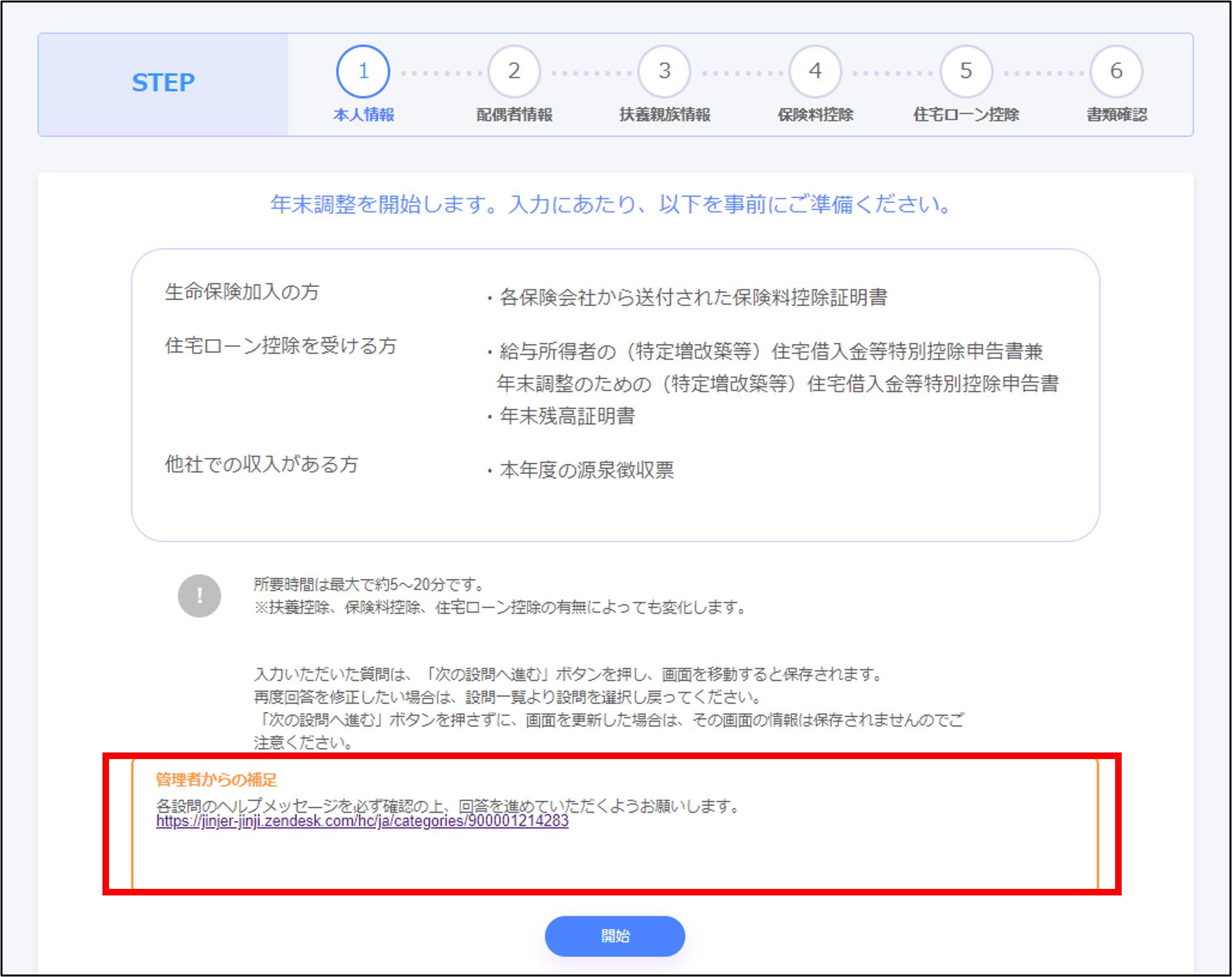Click the step 2 circle icon
1232x977 pixels.
click(514, 71)
